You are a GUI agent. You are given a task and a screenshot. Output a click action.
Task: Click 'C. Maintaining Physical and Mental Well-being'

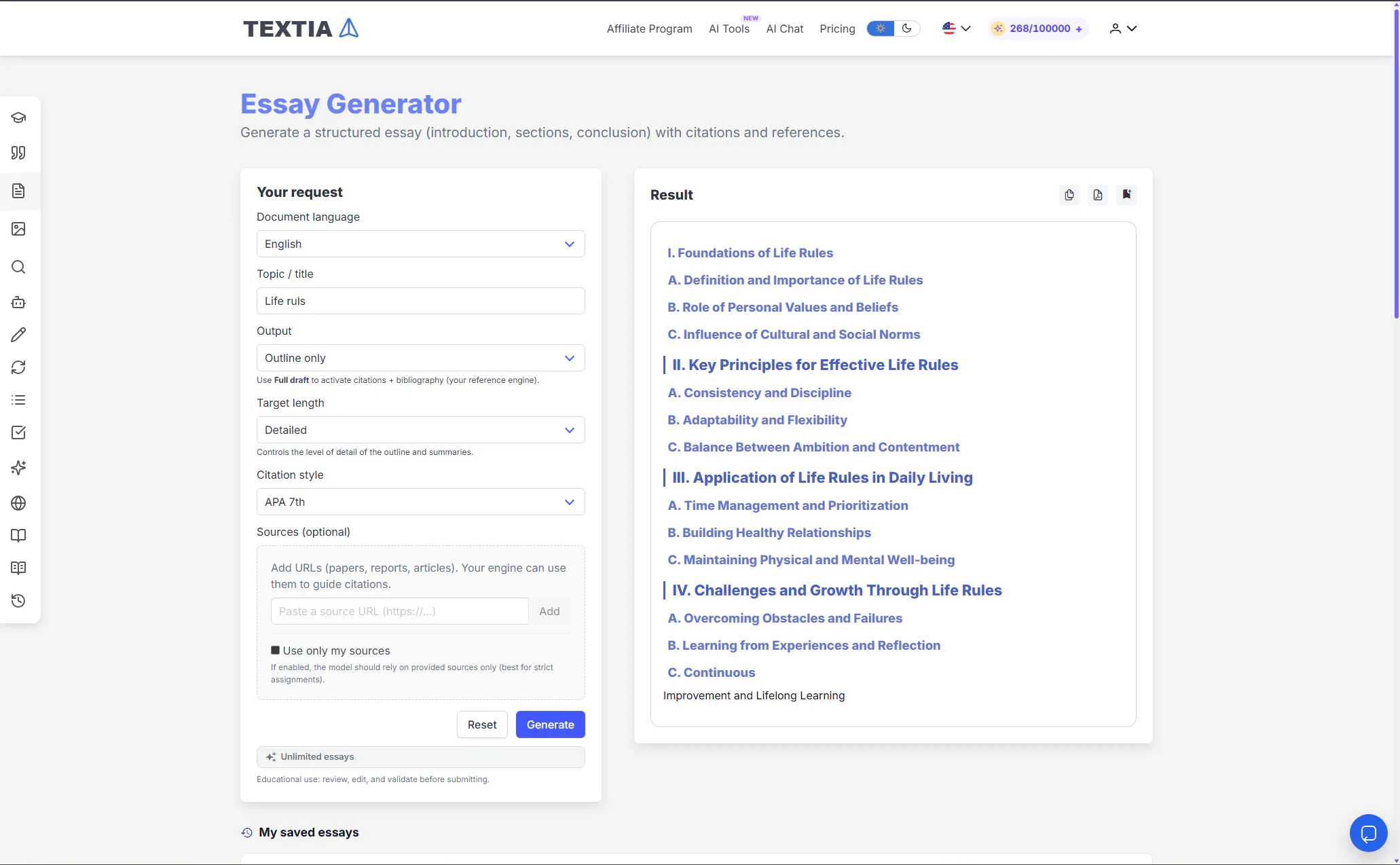(x=811, y=559)
